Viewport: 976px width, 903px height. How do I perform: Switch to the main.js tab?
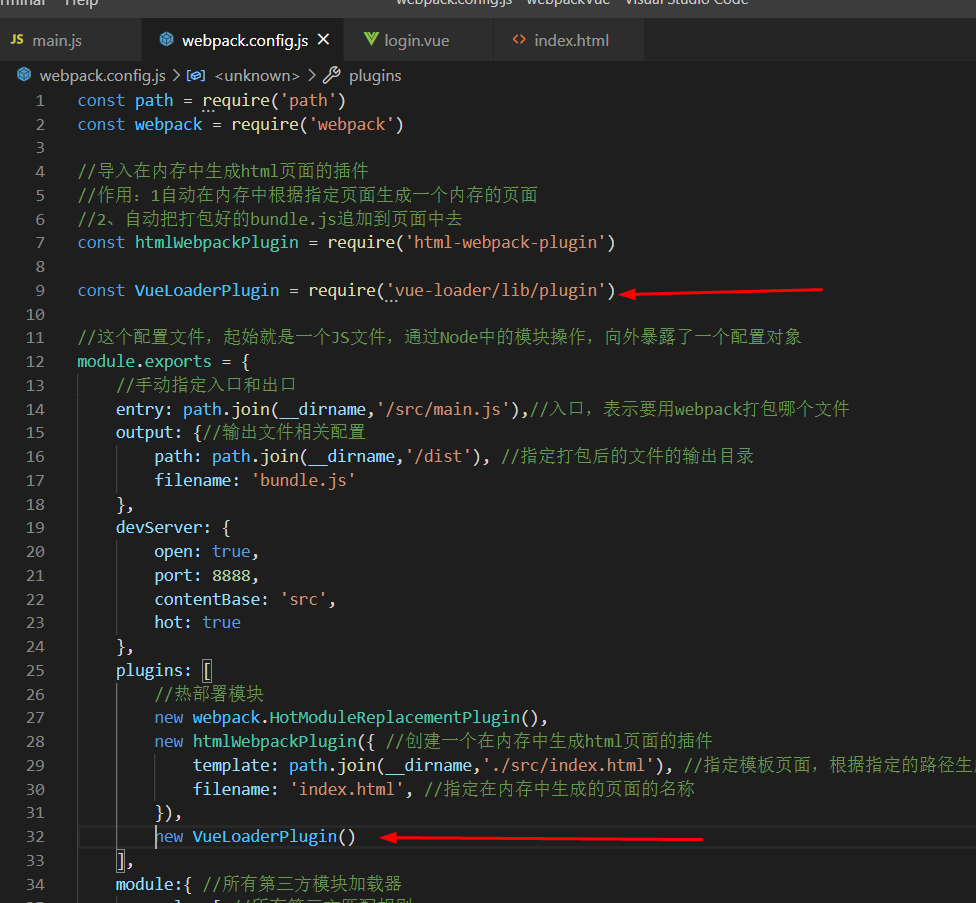[x=57, y=41]
